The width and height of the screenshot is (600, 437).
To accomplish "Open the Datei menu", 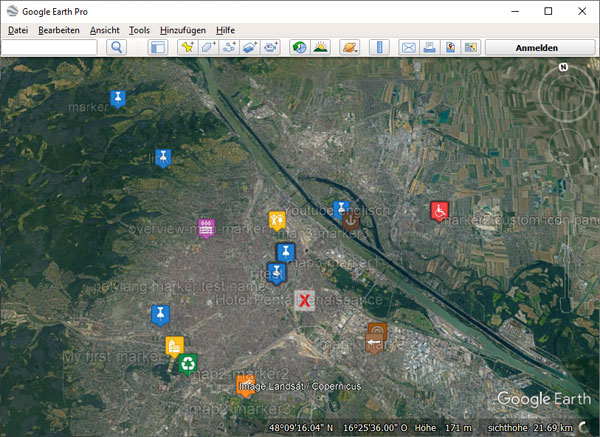I will pos(18,30).
